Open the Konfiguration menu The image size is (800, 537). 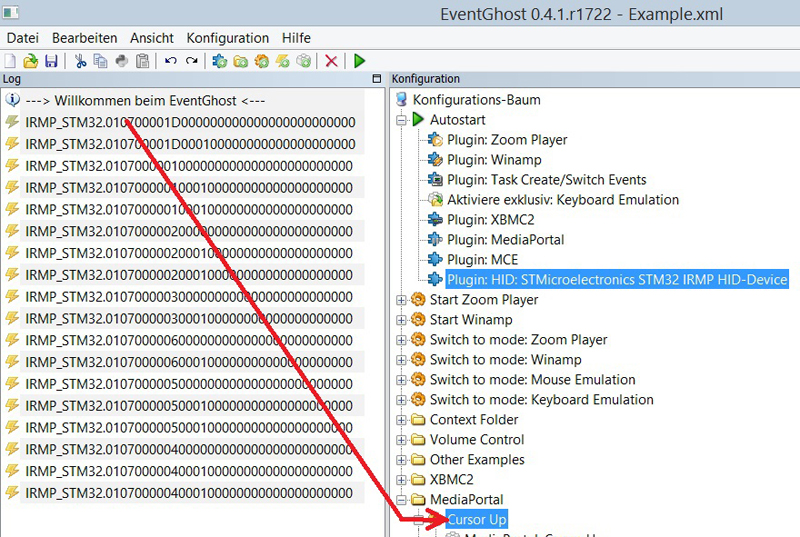pyautogui.click(x=228, y=38)
